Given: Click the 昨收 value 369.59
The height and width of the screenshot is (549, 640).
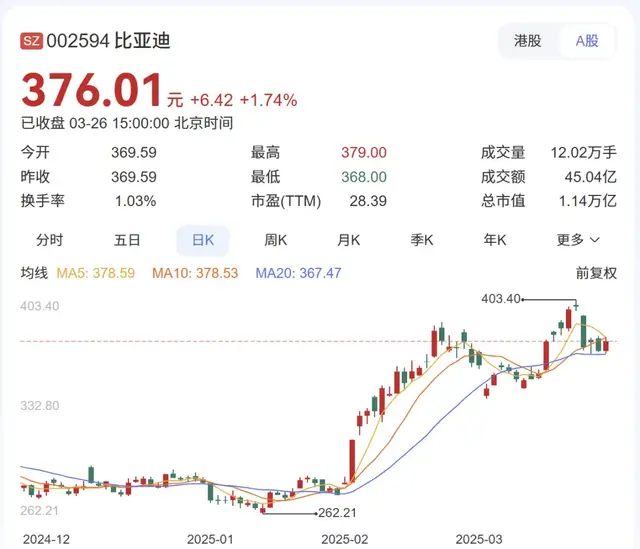Looking at the screenshot, I should point(134,177).
